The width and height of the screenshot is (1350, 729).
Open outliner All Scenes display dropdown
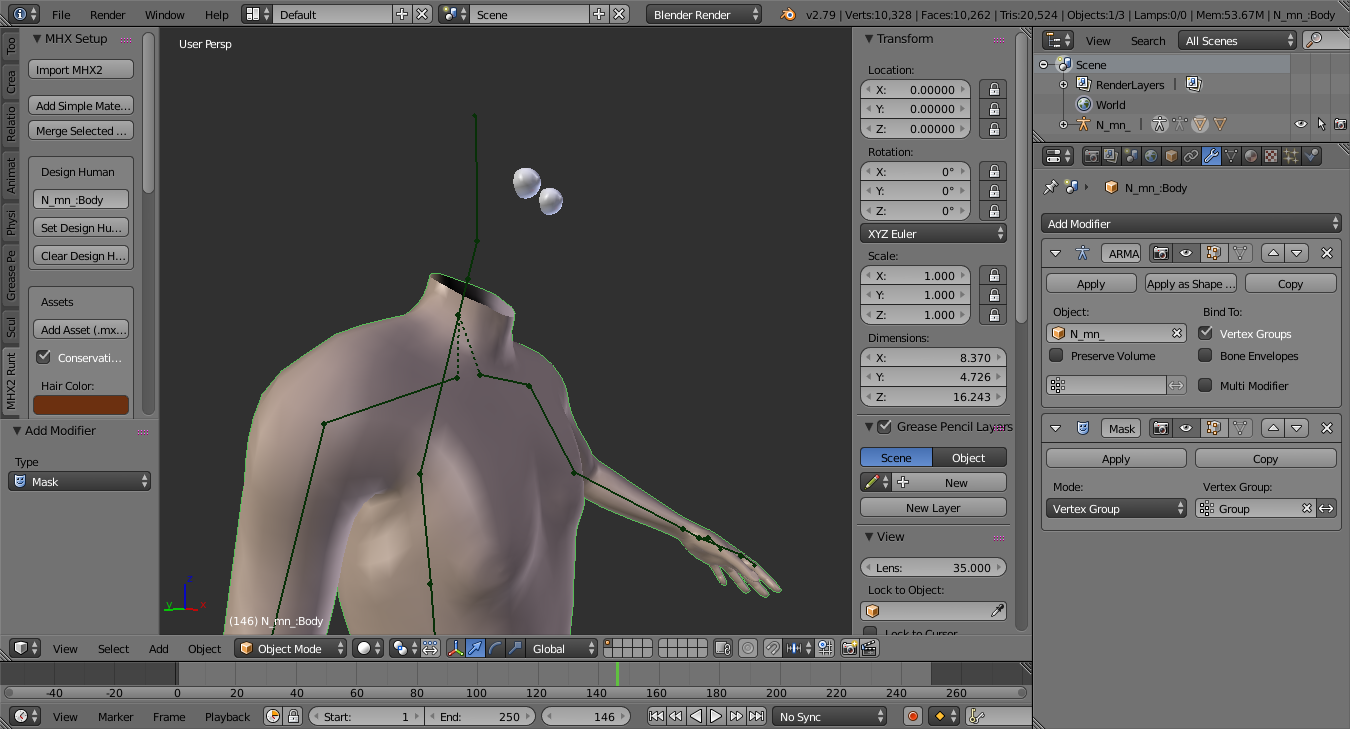point(1237,40)
